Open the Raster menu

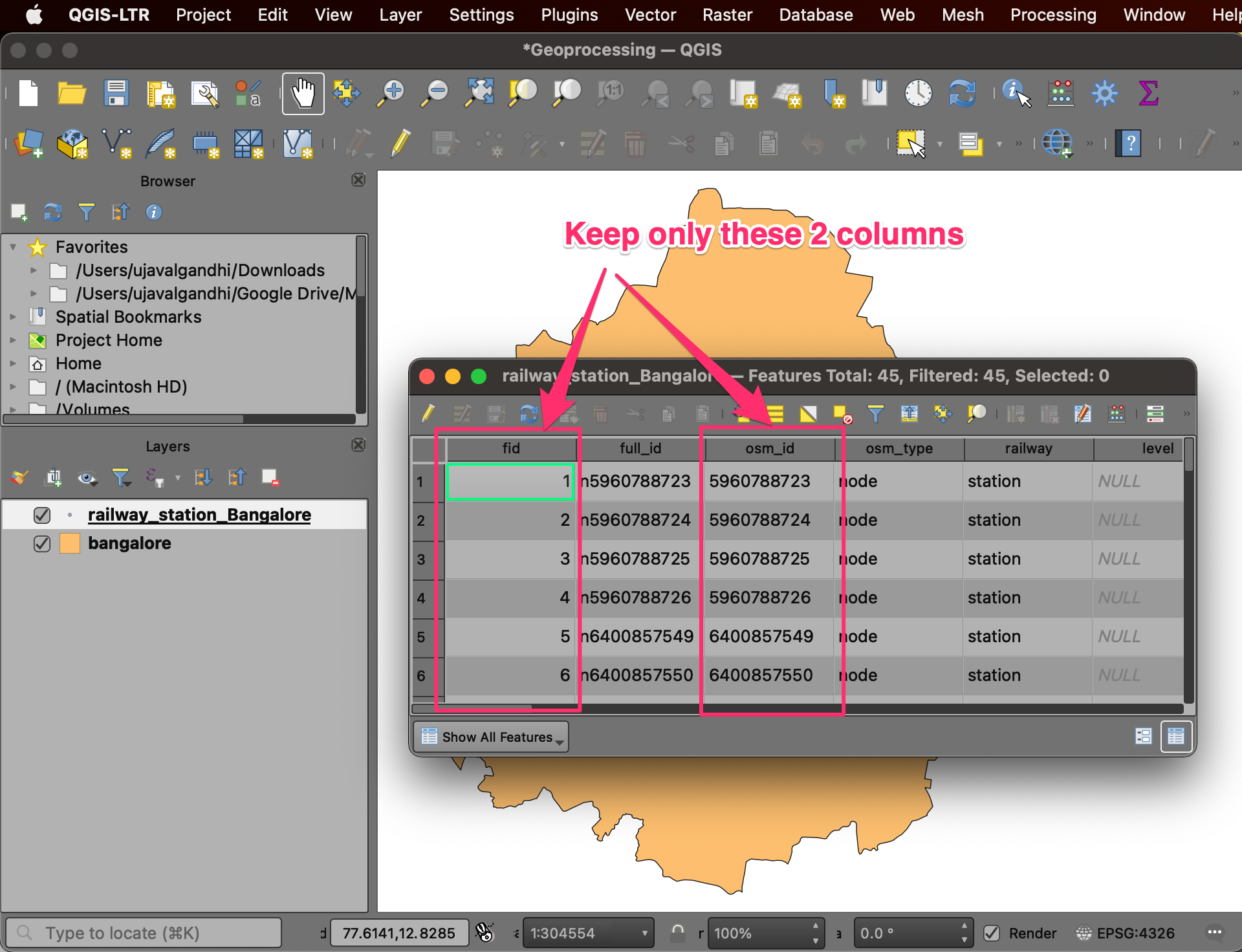pos(727,15)
